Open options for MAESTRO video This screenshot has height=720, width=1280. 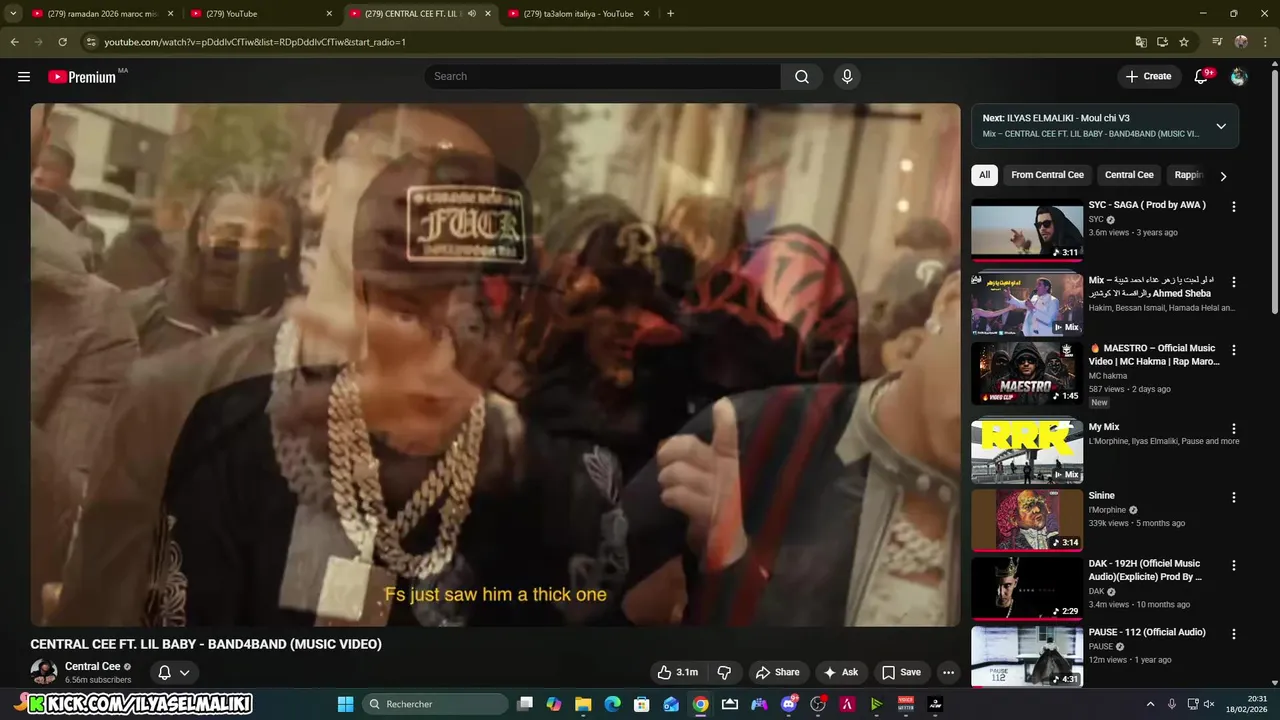(1233, 350)
